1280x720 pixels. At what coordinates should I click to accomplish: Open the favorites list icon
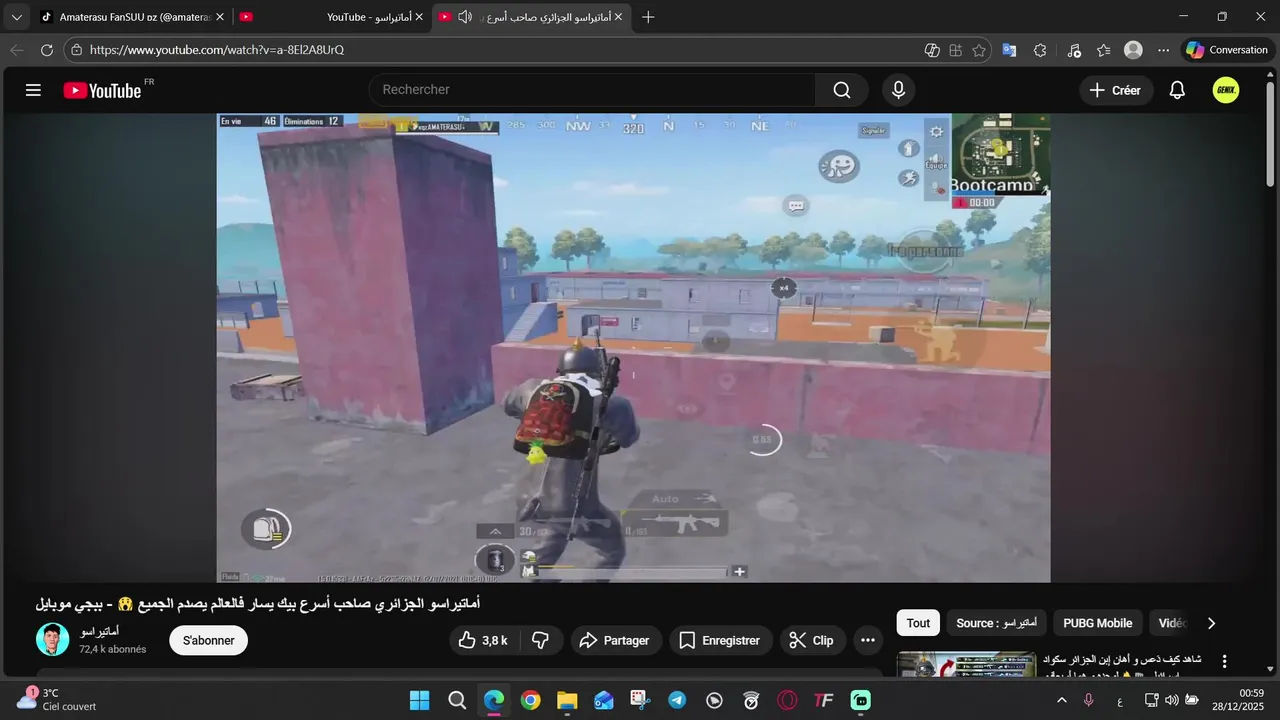coord(1103,50)
